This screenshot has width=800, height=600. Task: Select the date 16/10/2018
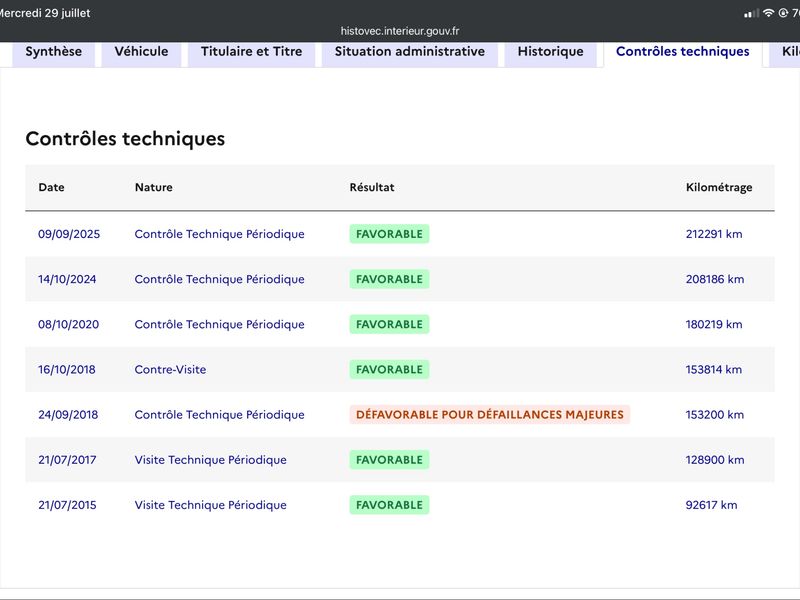pos(66,369)
